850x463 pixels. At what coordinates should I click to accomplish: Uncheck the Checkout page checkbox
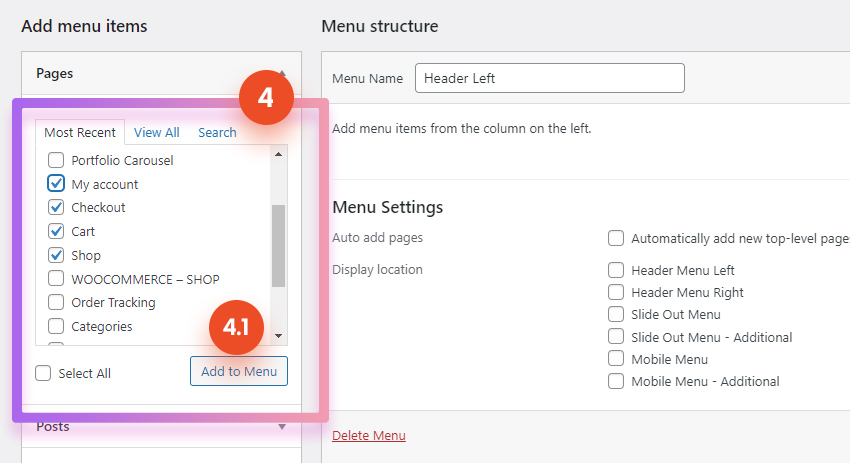pyautogui.click(x=56, y=207)
